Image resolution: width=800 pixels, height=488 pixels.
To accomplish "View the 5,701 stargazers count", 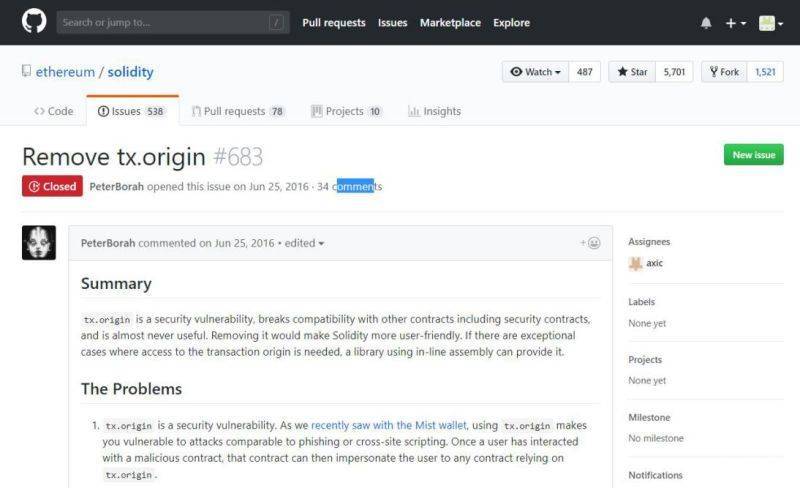I will pos(674,72).
